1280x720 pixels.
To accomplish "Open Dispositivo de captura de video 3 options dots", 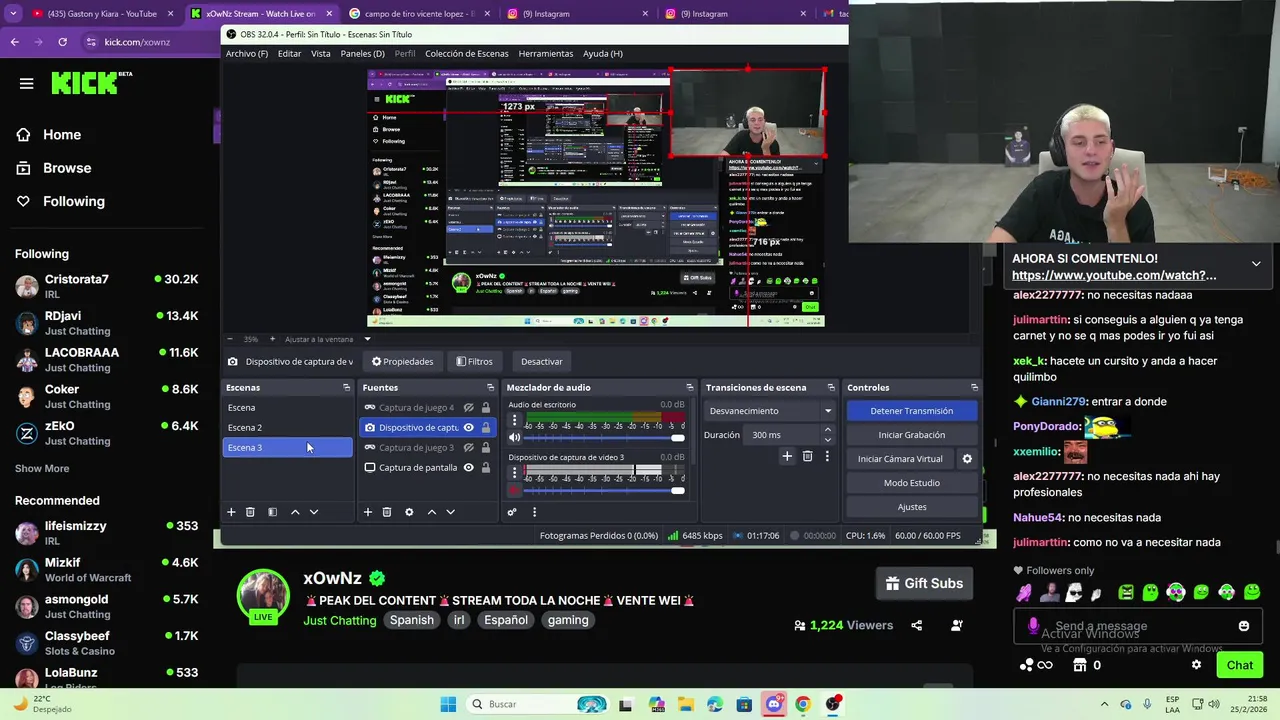I will 515,473.
